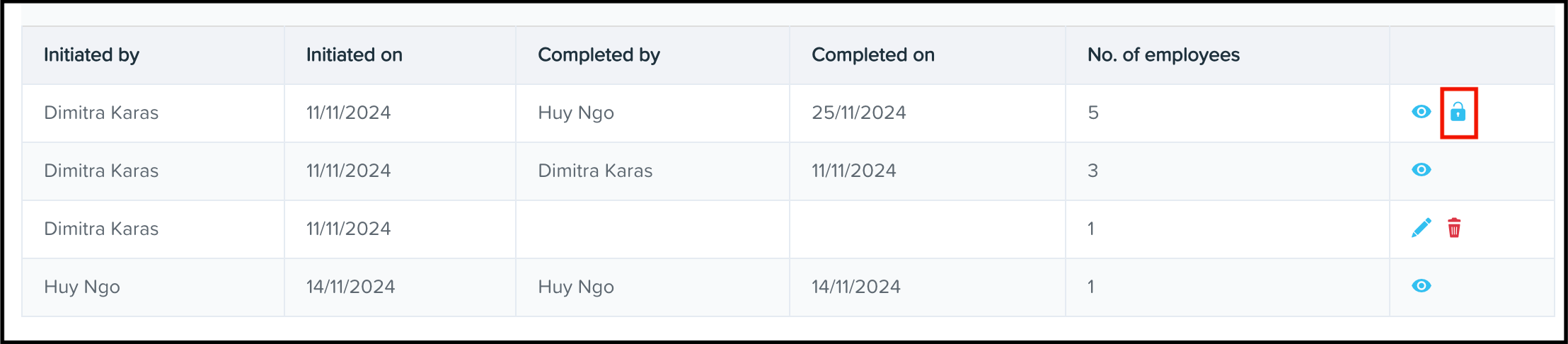This screenshot has width=1568, height=344.
Task: Click the 14/11/2024 Completed on date
Action: 855,287
